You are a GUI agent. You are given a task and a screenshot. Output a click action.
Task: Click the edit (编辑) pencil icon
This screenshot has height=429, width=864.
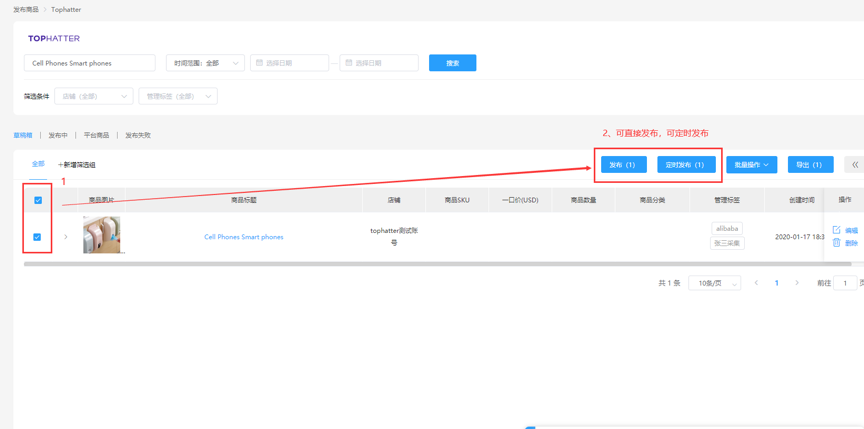click(x=837, y=230)
